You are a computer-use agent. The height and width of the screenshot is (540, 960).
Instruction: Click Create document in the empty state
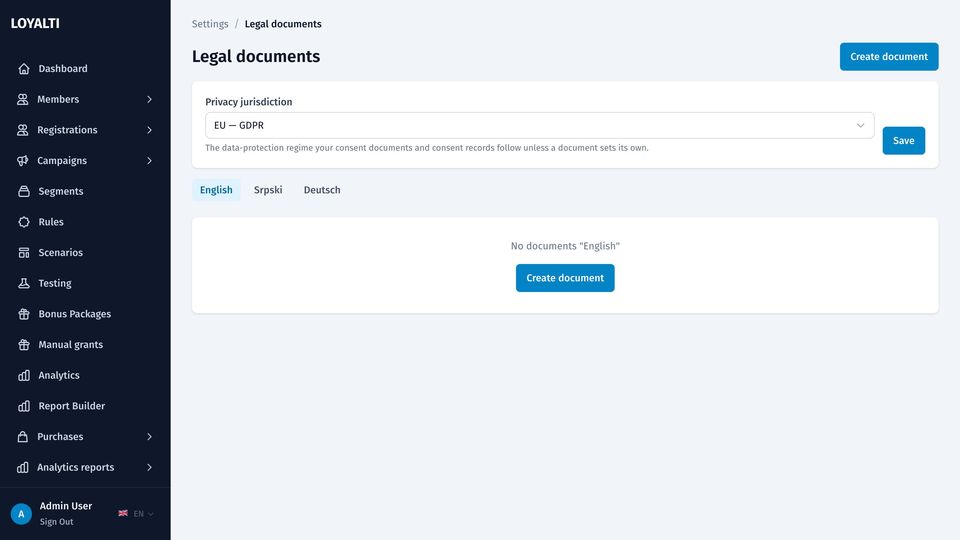pyautogui.click(x=565, y=278)
